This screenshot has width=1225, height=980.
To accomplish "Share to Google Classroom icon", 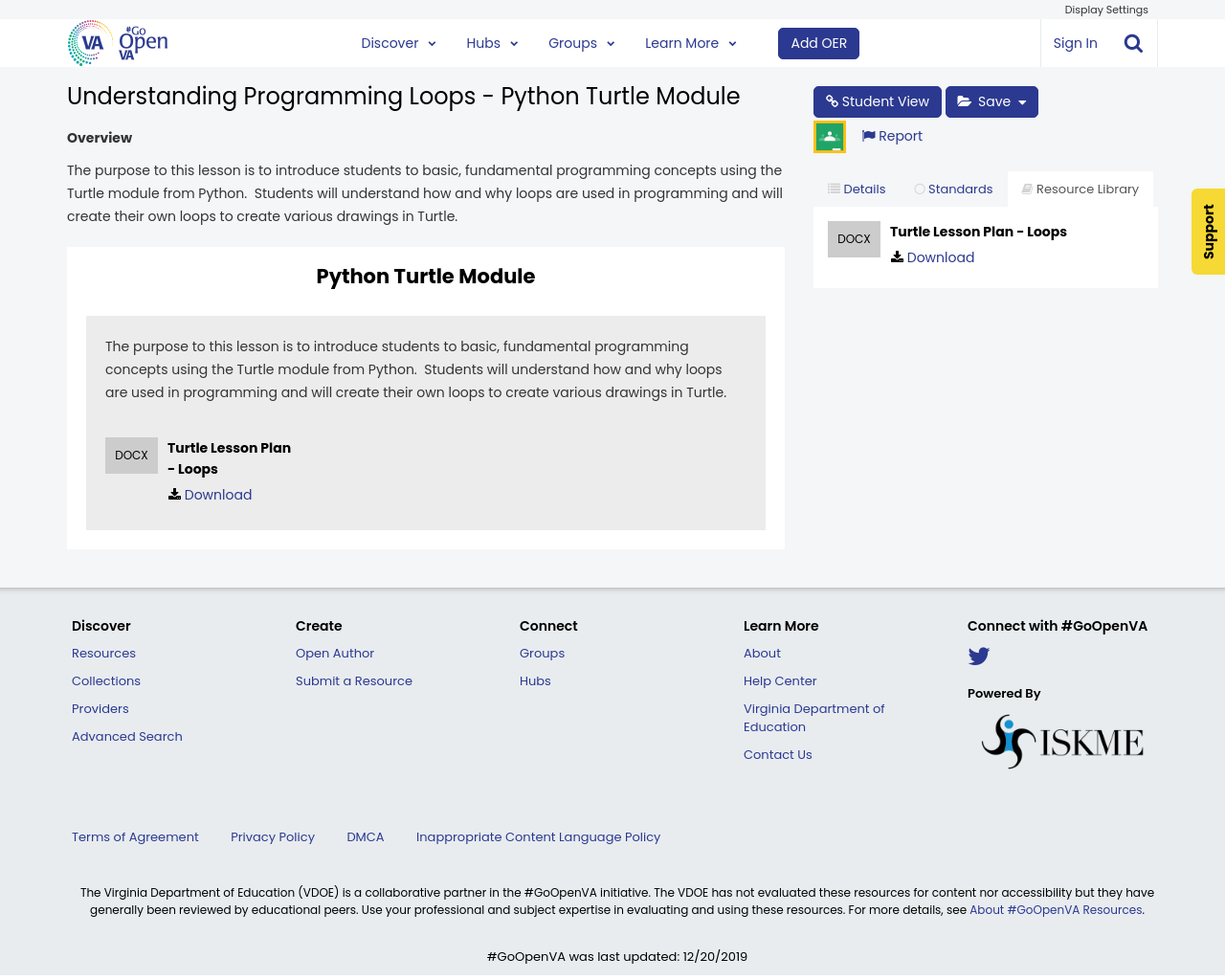I will click(x=829, y=137).
